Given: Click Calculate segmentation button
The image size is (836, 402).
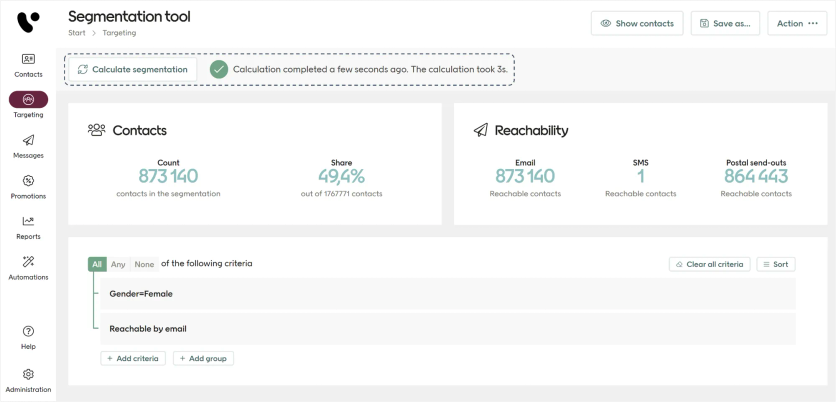Looking at the screenshot, I should point(132,69).
